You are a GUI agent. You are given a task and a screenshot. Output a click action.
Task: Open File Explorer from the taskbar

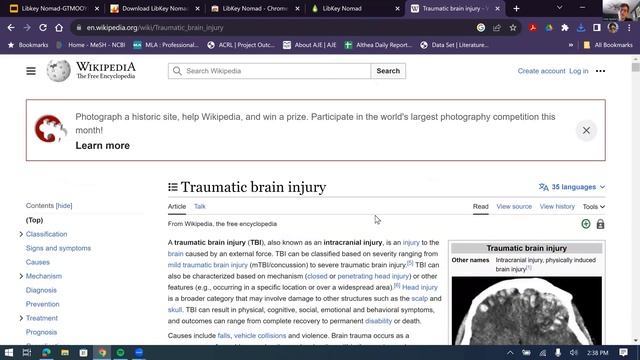[x=65, y=353]
